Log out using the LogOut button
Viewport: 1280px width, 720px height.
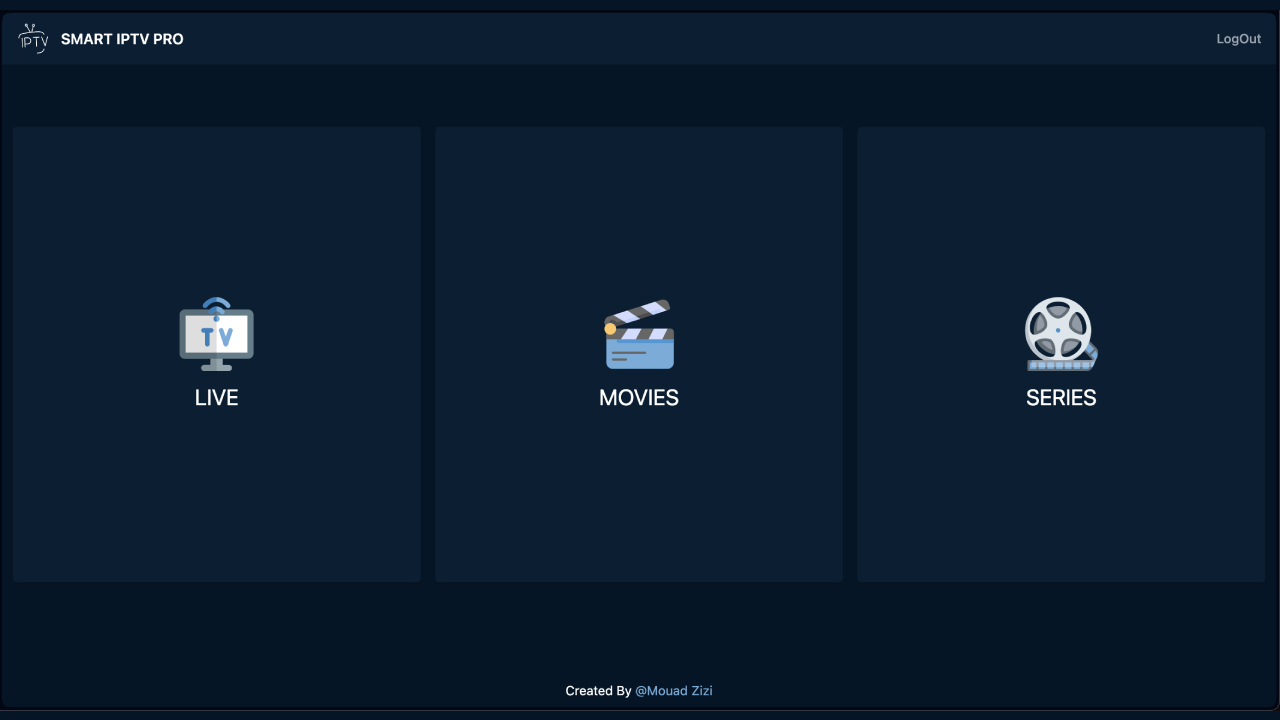(x=1238, y=39)
